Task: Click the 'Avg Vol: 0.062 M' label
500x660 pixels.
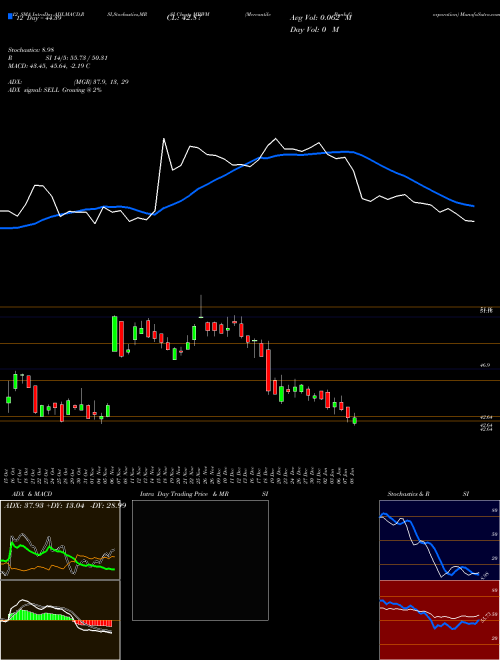Action: coord(321,18)
